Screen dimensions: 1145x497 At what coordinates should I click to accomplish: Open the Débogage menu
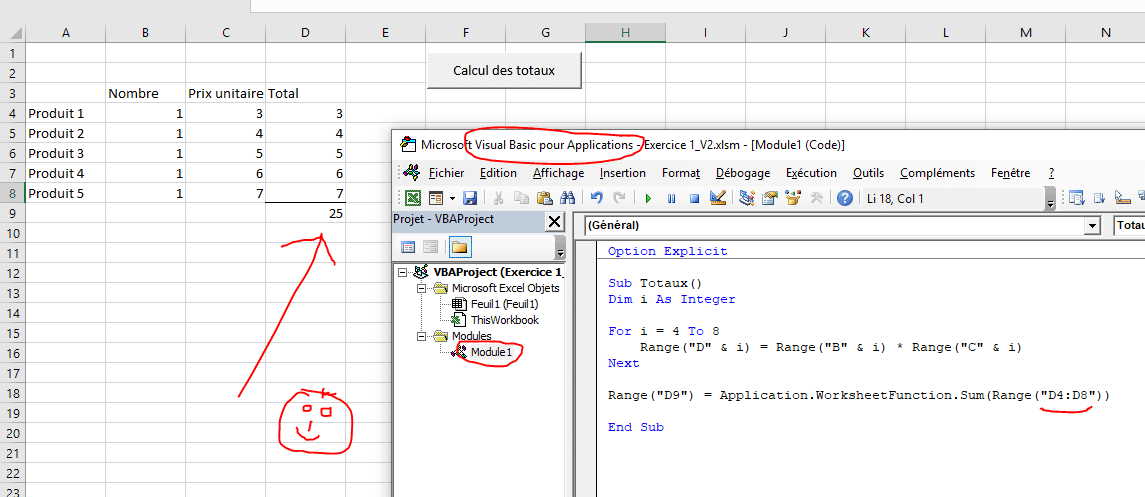point(743,173)
